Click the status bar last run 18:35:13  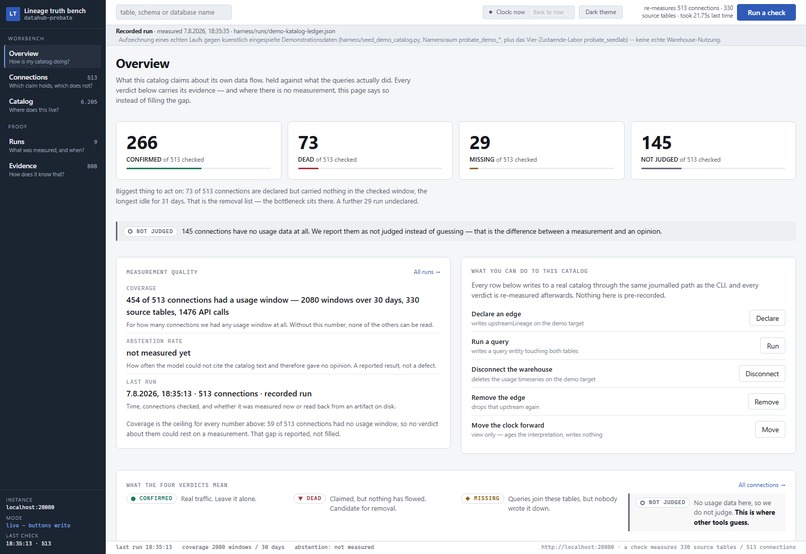(x=144, y=547)
